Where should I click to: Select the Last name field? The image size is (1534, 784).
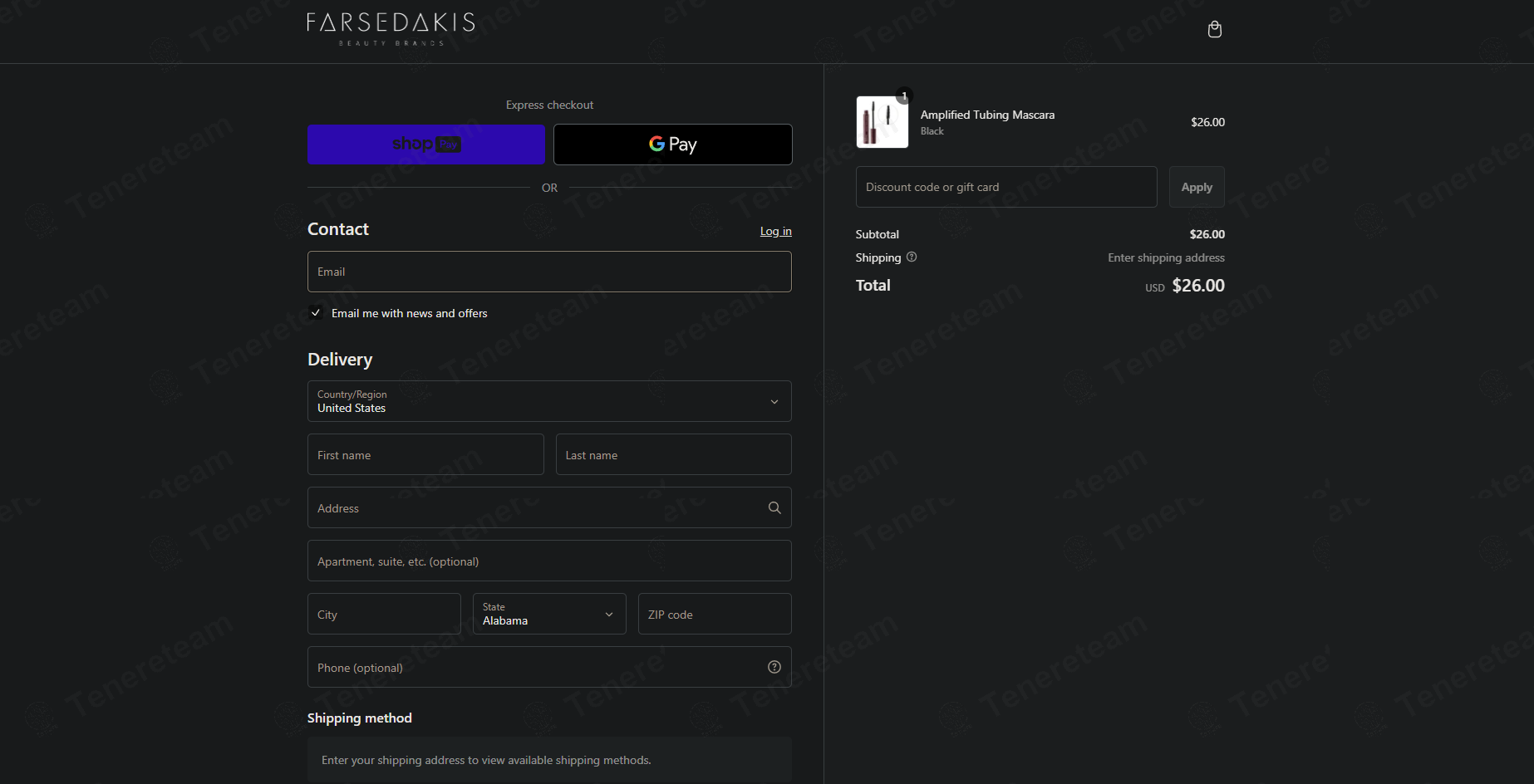[x=674, y=454]
